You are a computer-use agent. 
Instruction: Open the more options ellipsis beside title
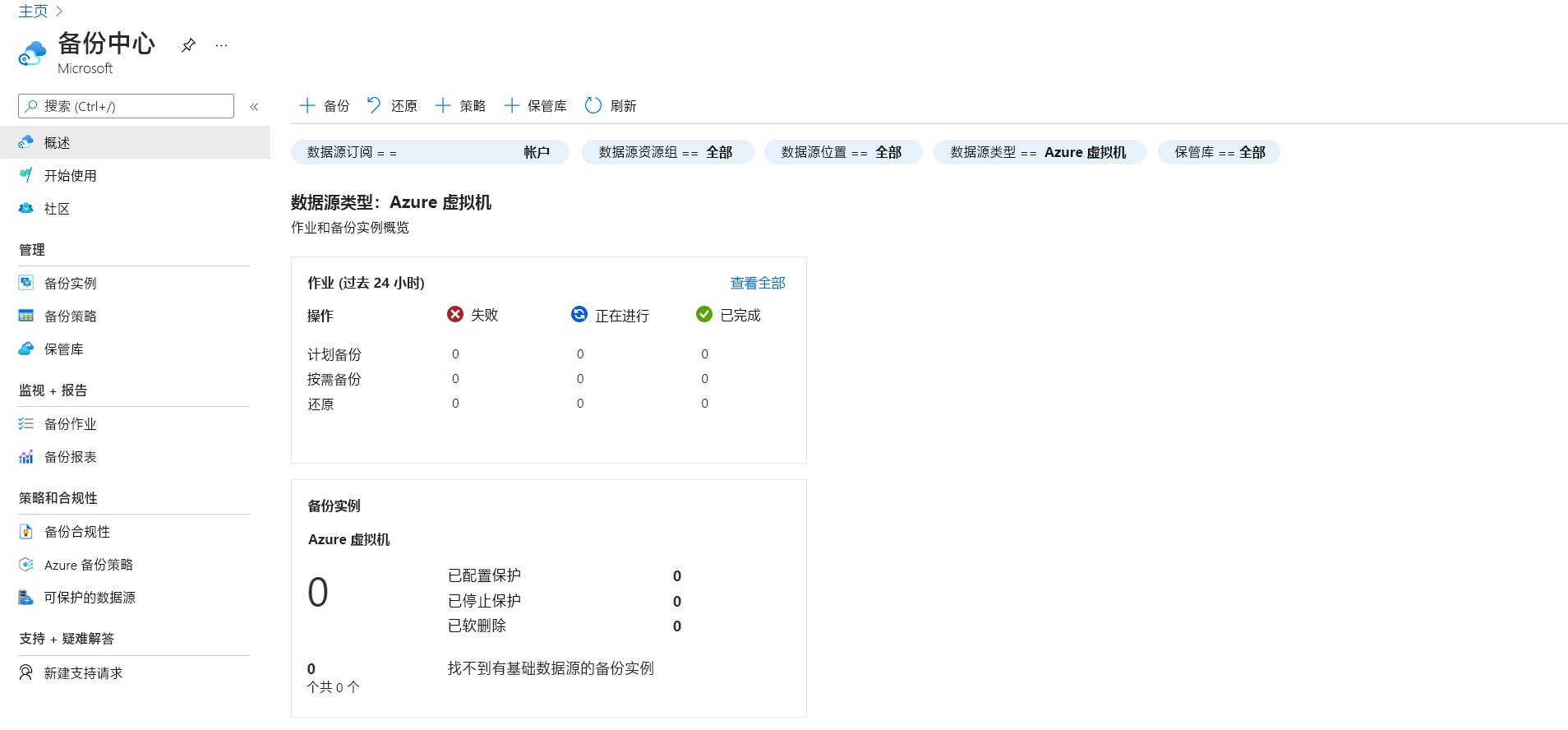click(221, 45)
